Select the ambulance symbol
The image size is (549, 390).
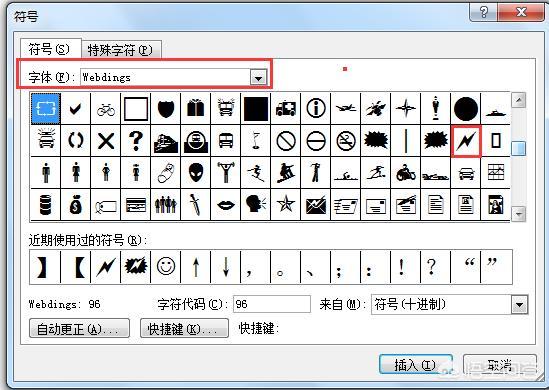pyautogui.click(x=286, y=109)
